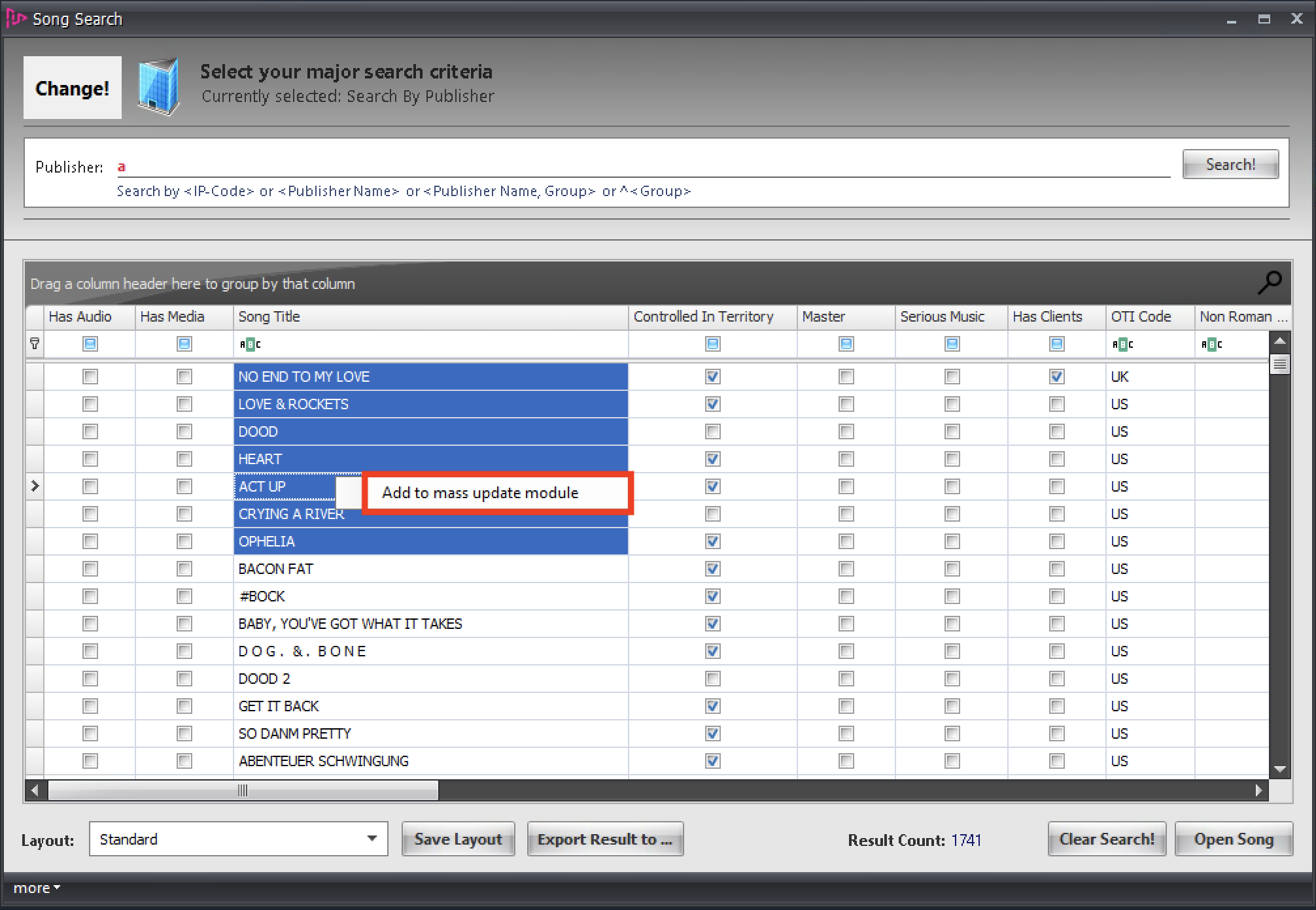Viewport: 1316px width, 910px height.
Task: Toggle Controlled In Territory checkbox for DOOD
Action: [x=713, y=431]
